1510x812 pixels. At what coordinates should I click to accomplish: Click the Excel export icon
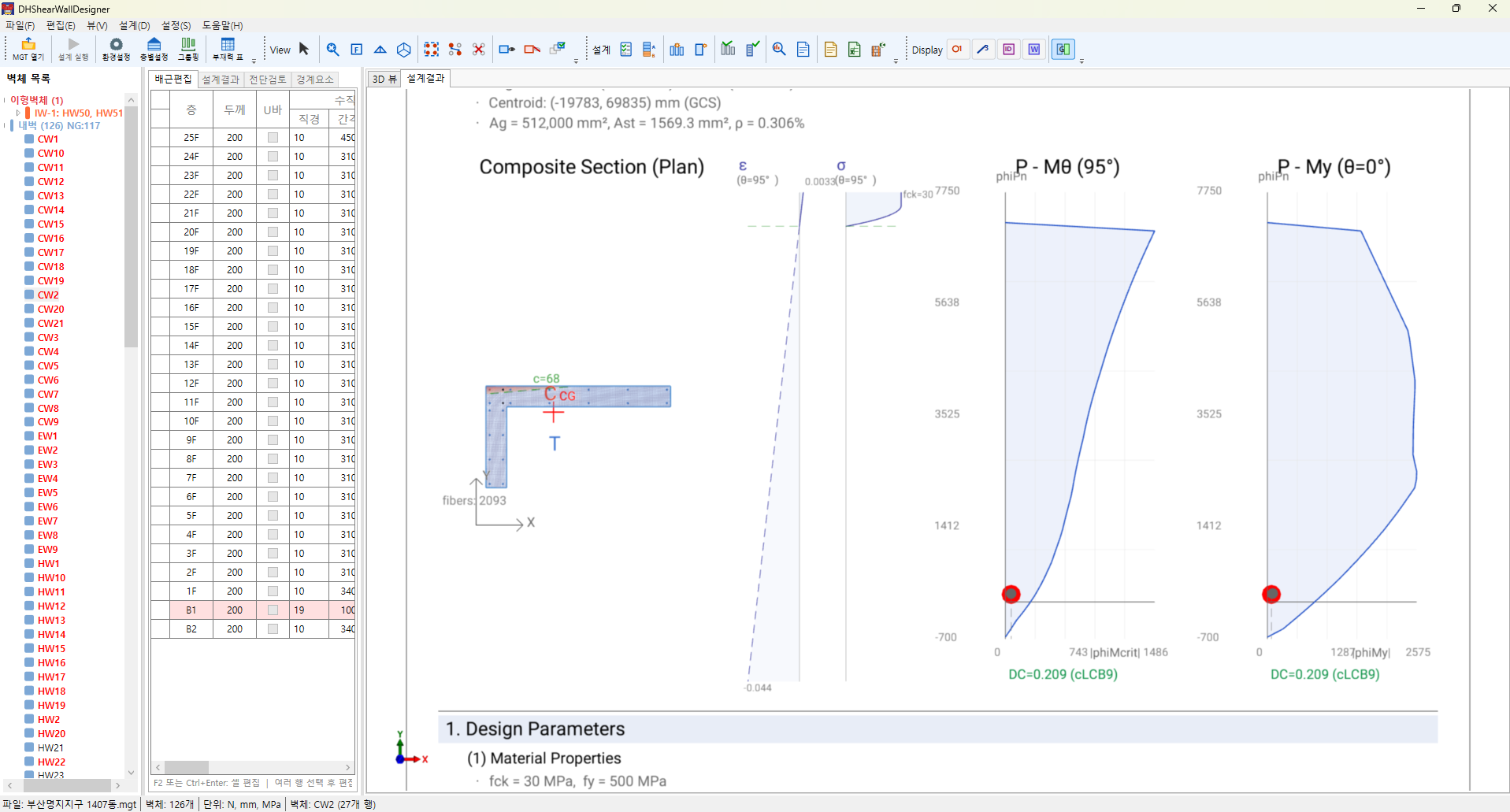[855, 50]
